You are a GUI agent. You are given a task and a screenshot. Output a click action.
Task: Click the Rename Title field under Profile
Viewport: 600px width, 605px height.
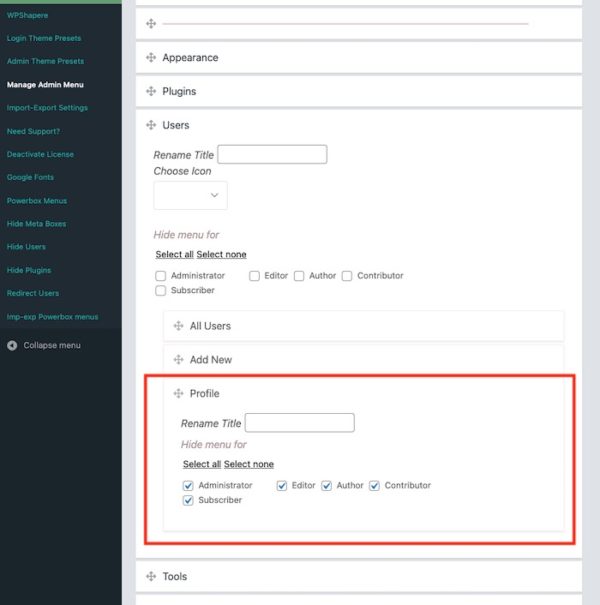pyautogui.click(x=299, y=423)
